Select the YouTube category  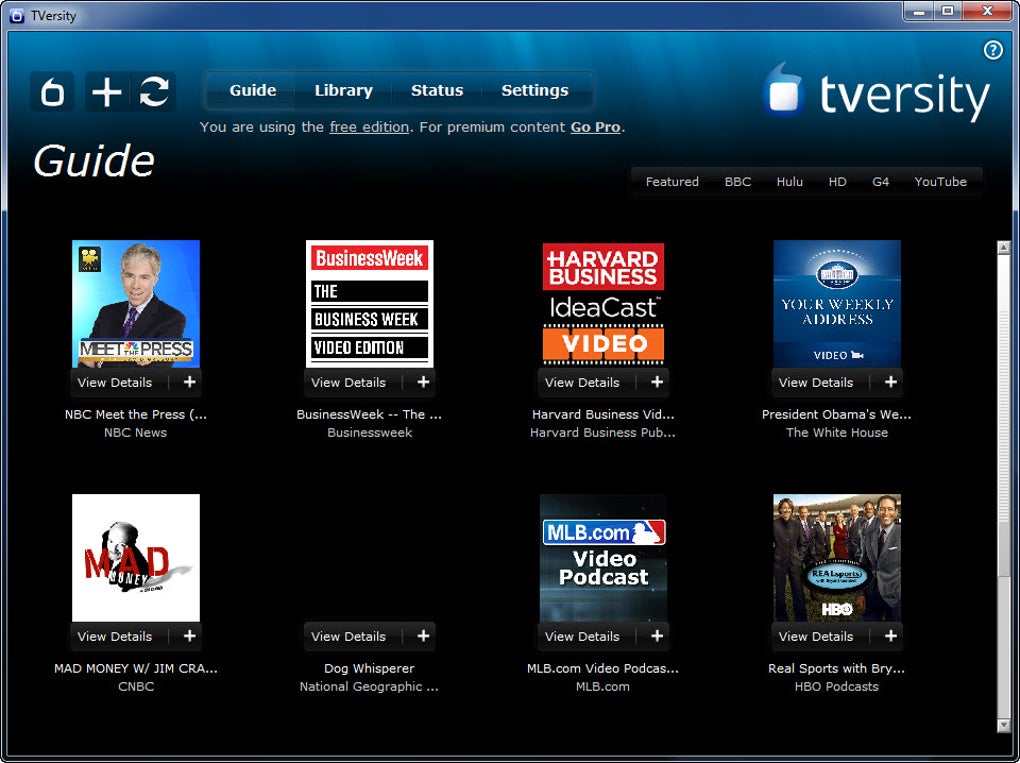pyautogui.click(x=940, y=181)
